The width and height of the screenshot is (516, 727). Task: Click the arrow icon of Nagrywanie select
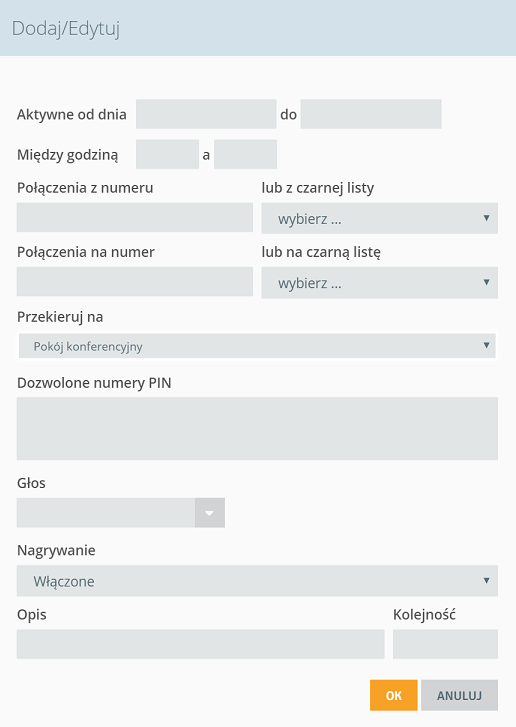point(486,580)
